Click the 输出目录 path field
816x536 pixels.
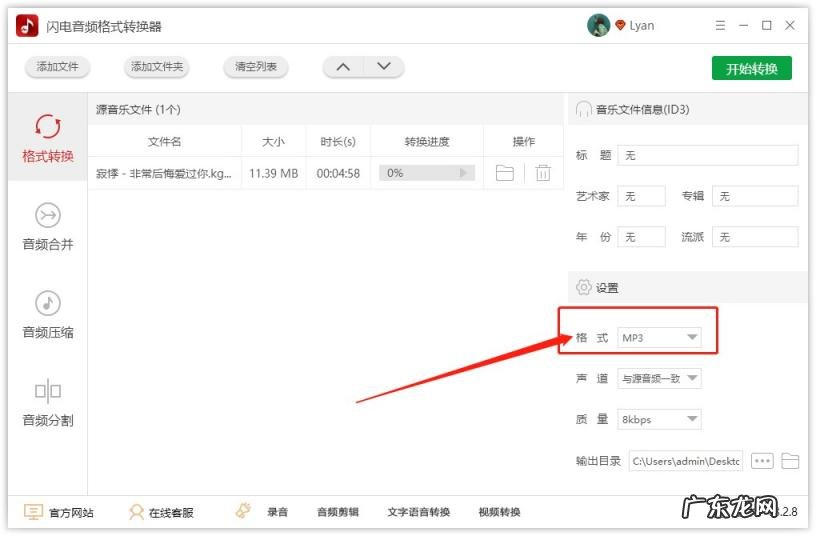tap(685, 461)
